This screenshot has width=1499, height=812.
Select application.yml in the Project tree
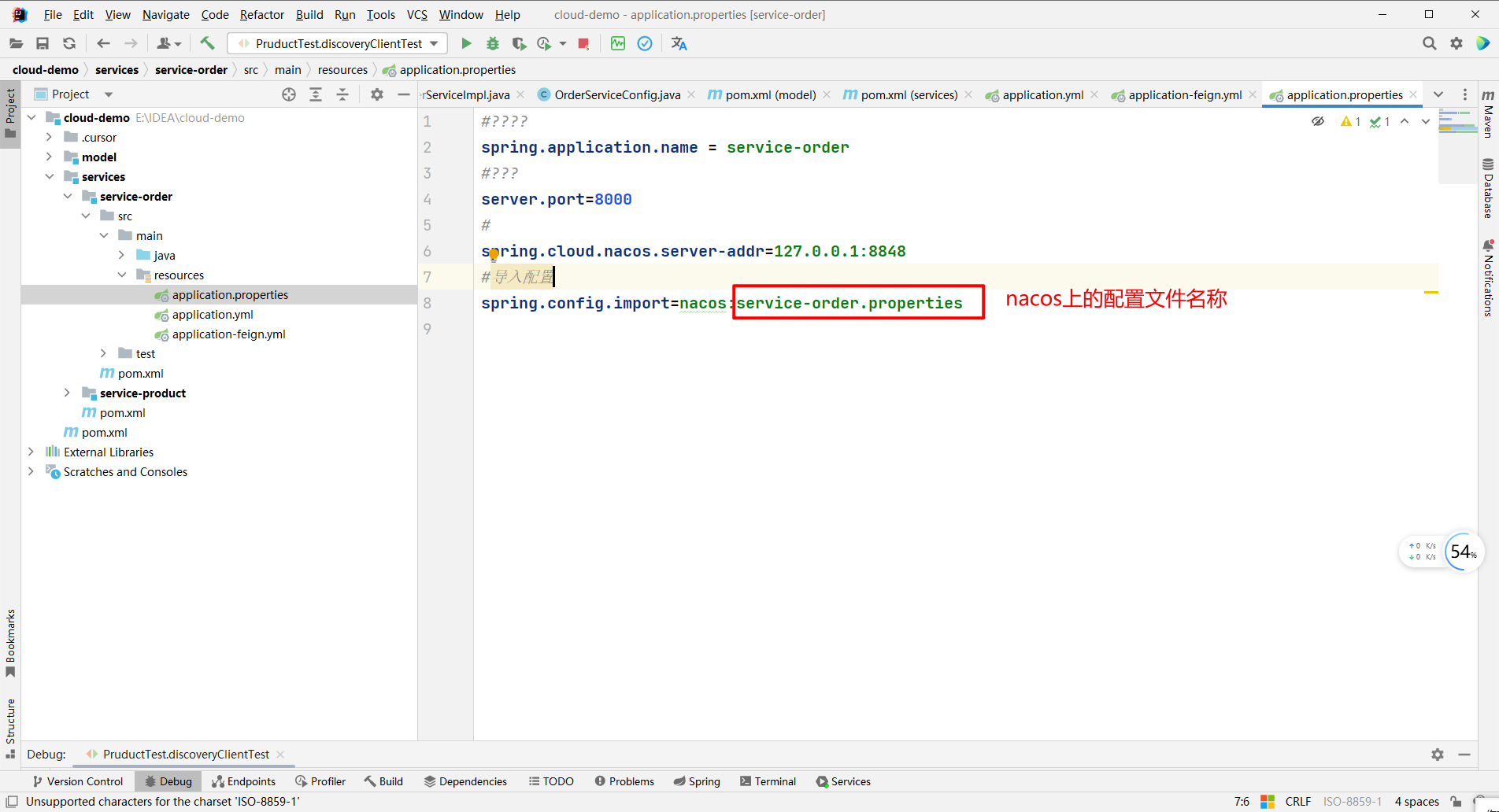tap(213, 315)
